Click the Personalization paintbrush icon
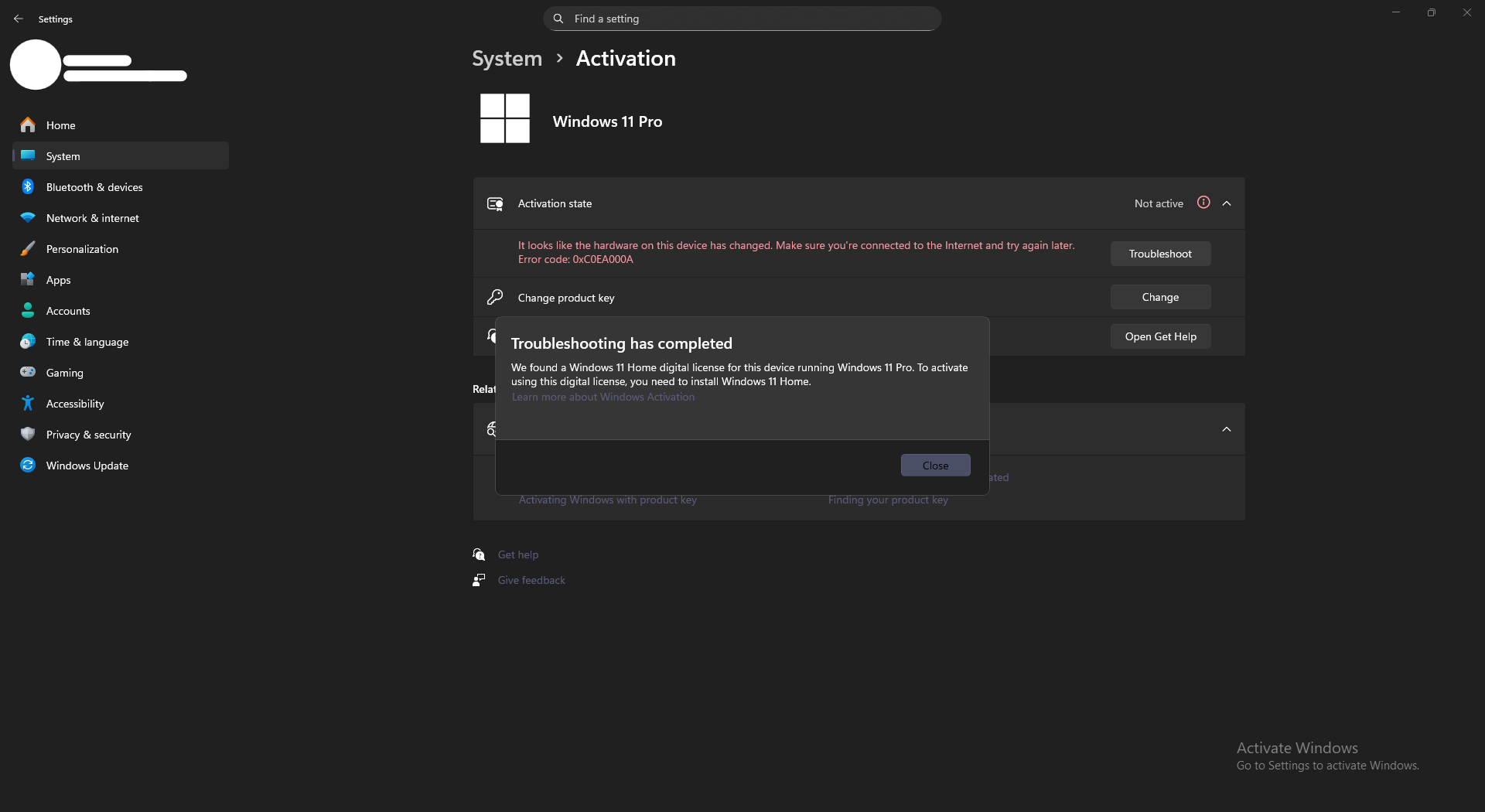 28,248
